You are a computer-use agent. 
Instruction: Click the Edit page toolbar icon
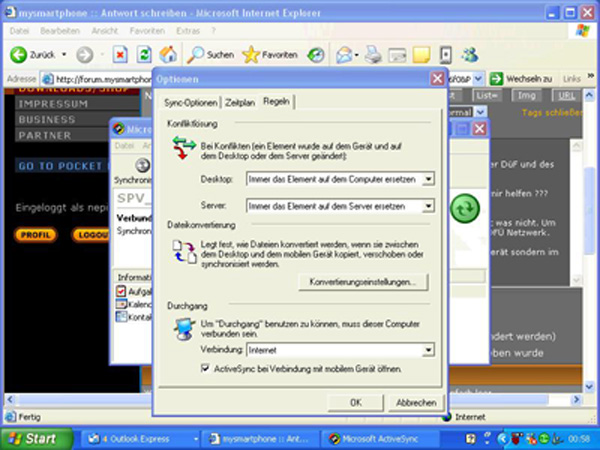[x=397, y=55]
